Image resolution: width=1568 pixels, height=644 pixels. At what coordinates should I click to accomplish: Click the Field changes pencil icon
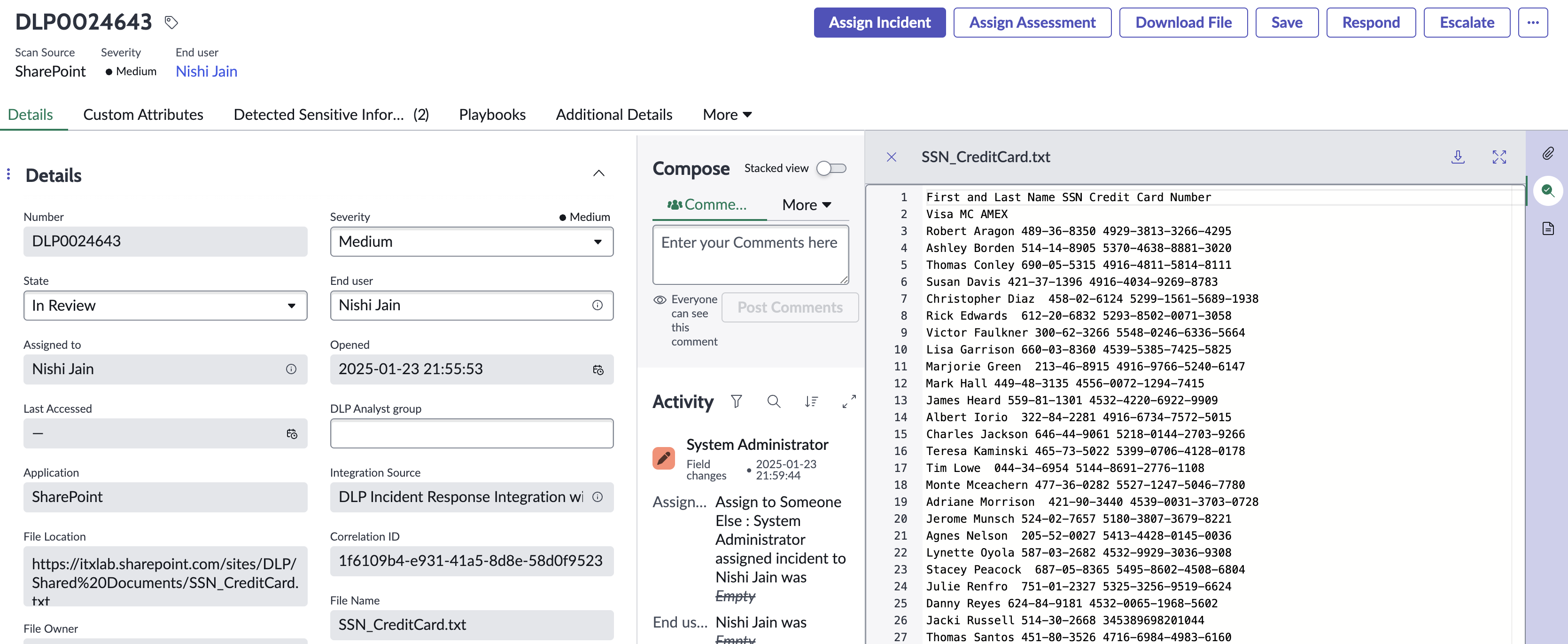(x=663, y=458)
